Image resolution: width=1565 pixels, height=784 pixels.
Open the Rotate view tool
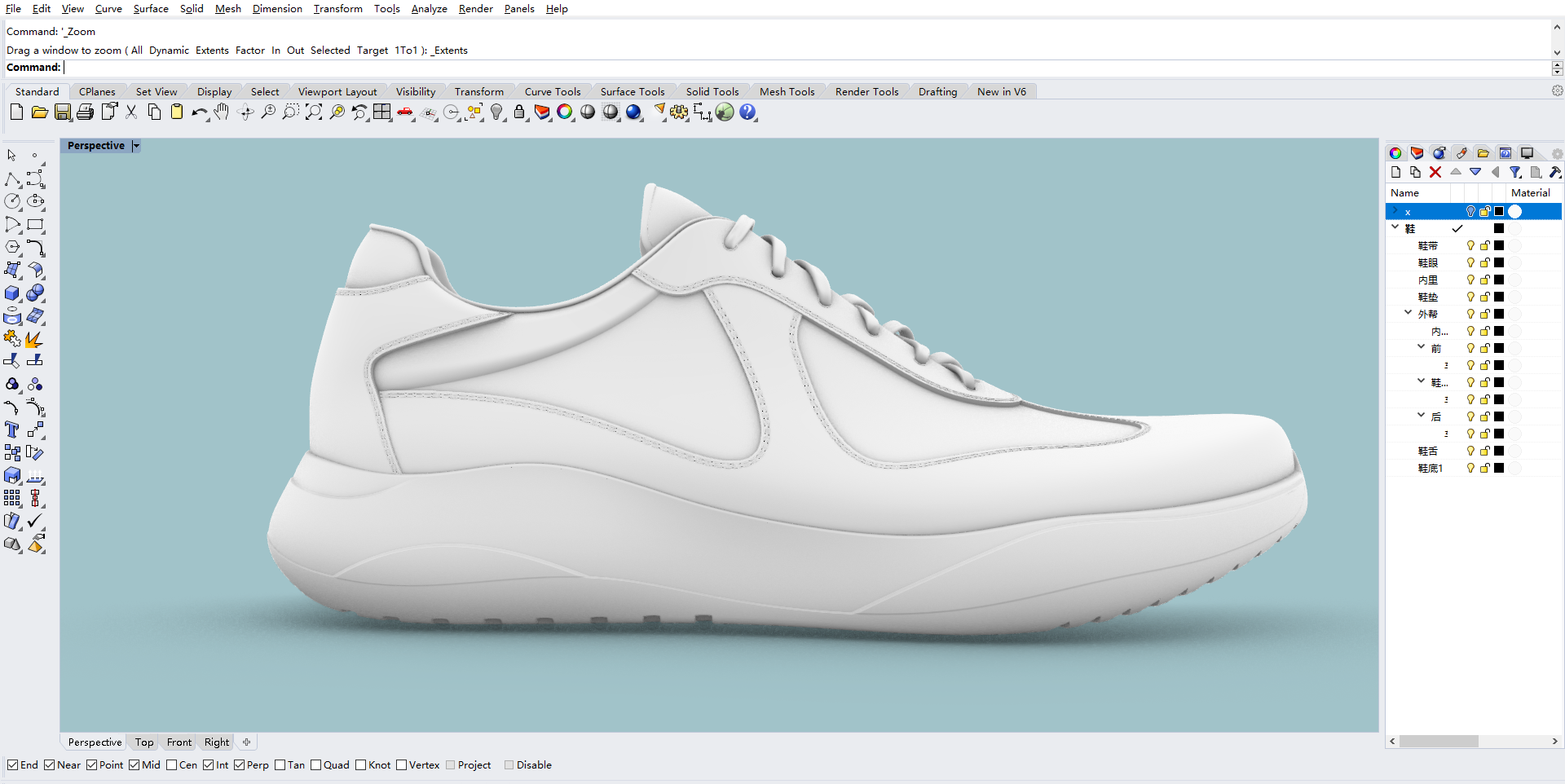click(x=245, y=112)
